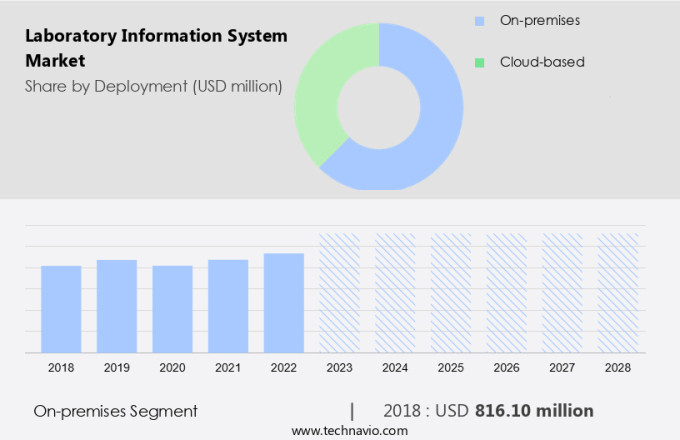Click the 2022 bar, tallest solid bar

[284, 302]
